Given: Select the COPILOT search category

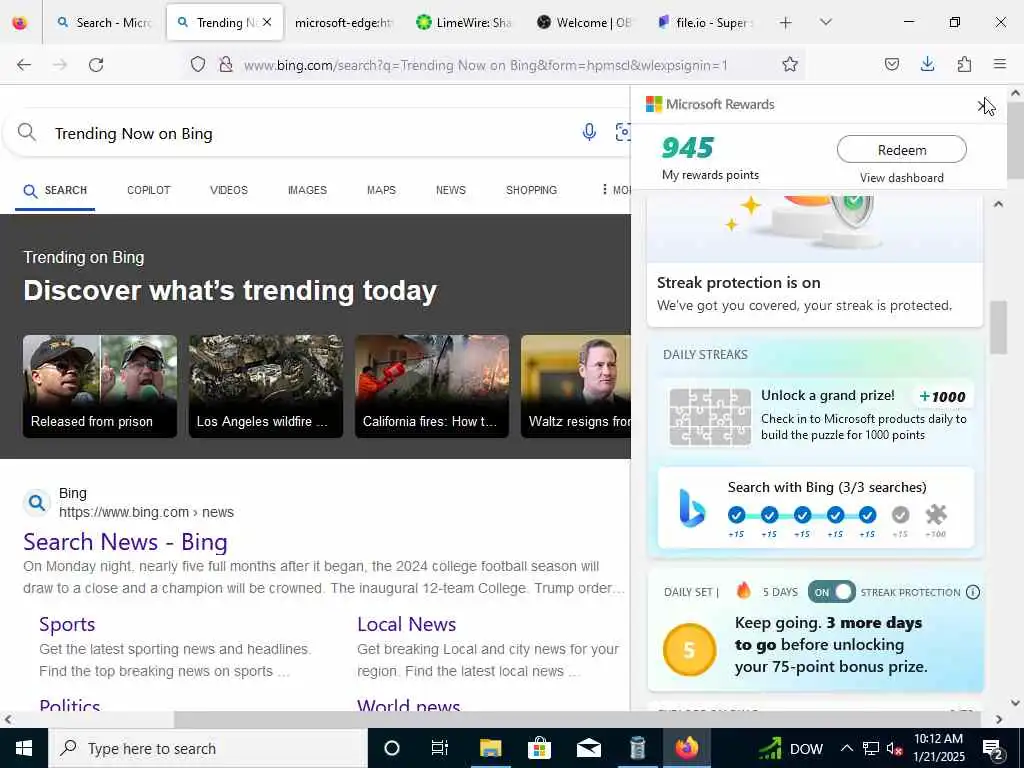Looking at the screenshot, I should (x=148, y=190).
